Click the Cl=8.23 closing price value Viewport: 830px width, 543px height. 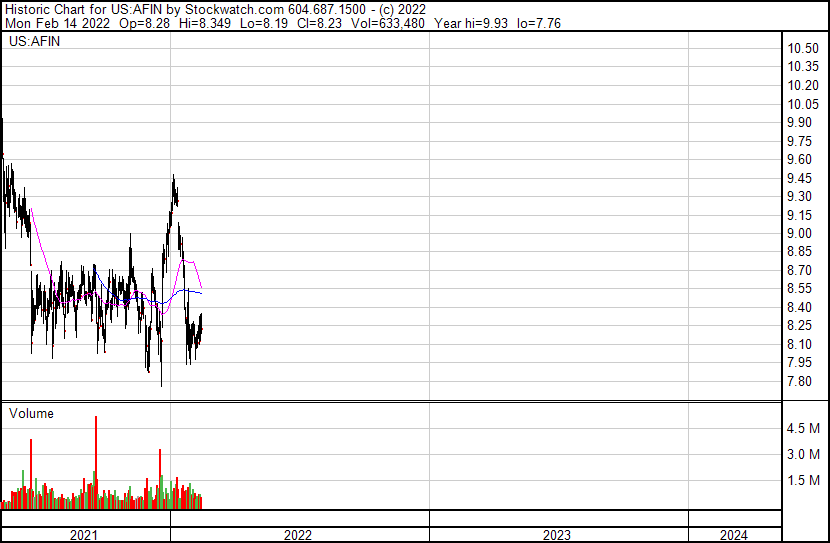click(319, 23)
